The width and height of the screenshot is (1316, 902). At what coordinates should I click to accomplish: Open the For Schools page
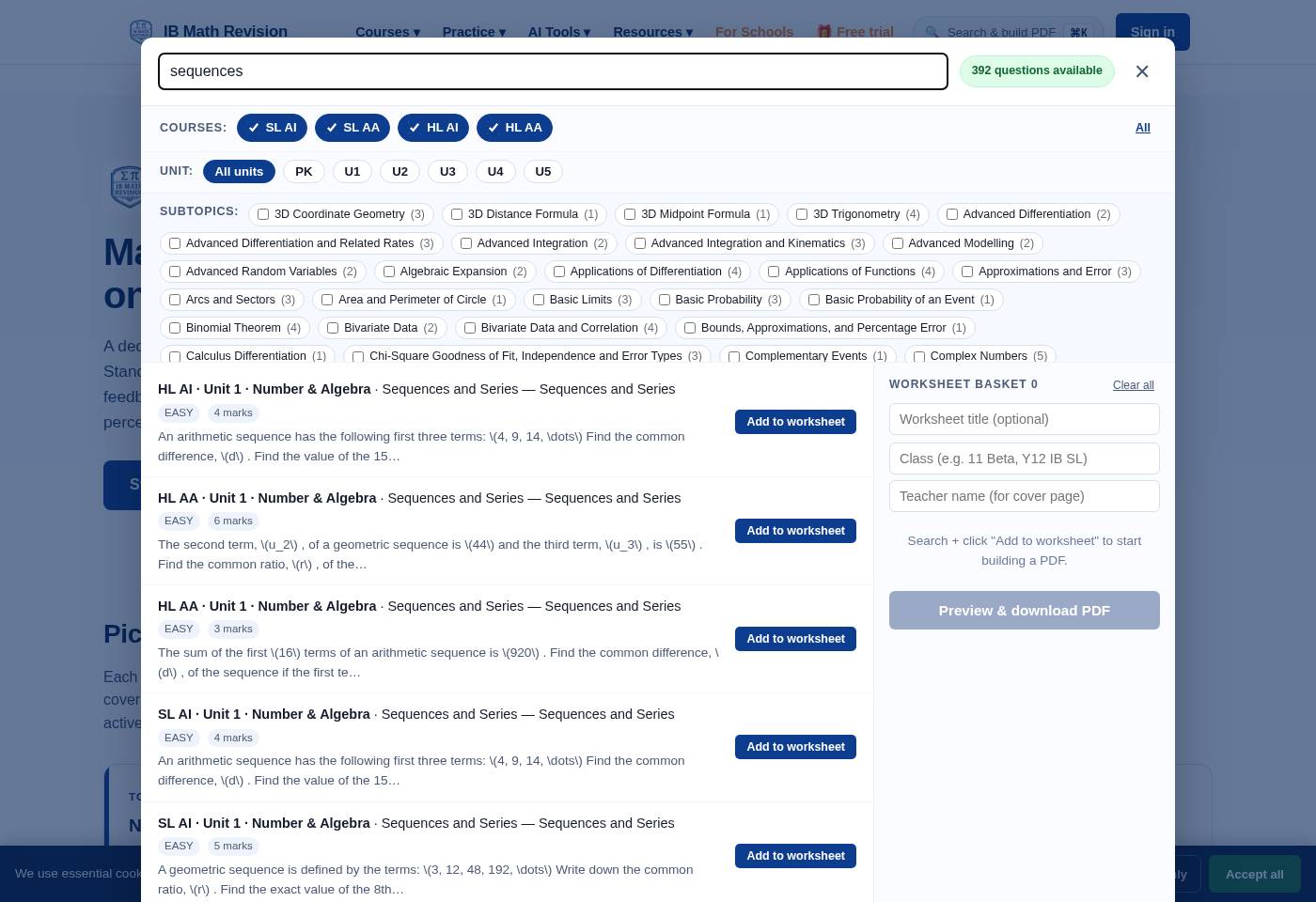point(754,32)
